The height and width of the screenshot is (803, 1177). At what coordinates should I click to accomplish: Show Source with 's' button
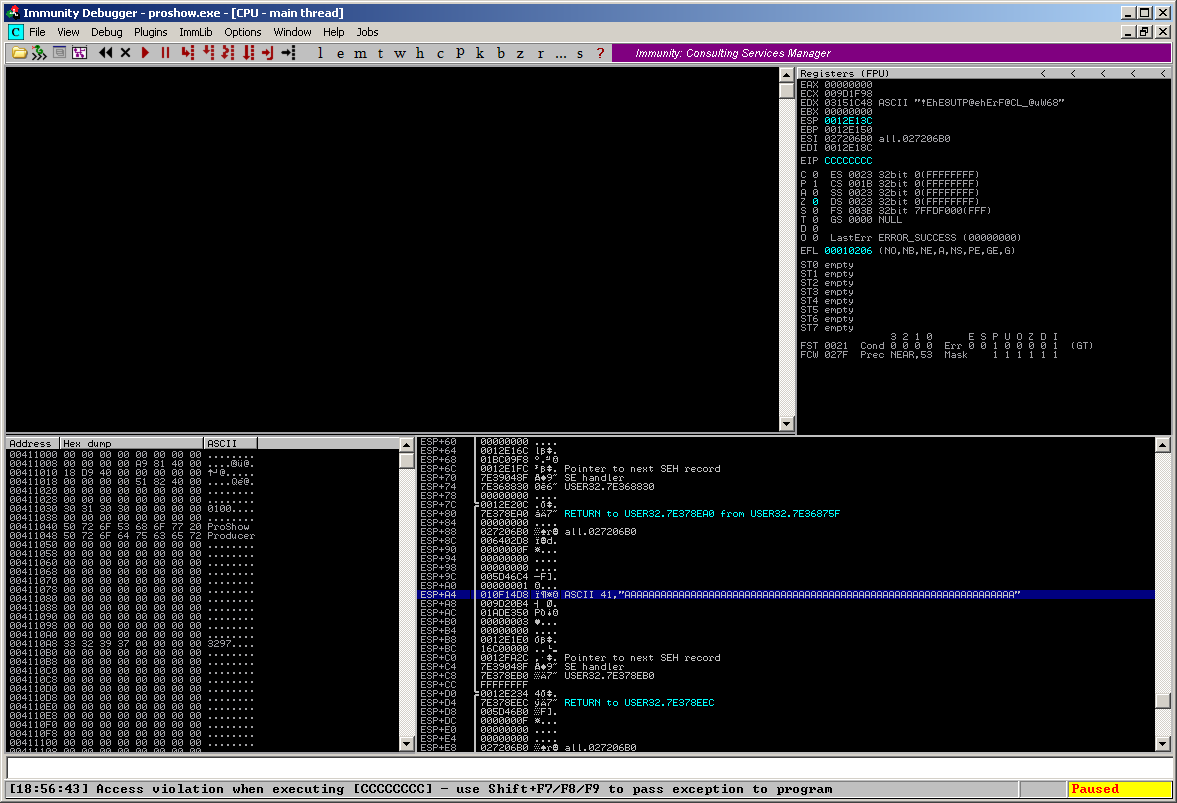click(579, 53)
